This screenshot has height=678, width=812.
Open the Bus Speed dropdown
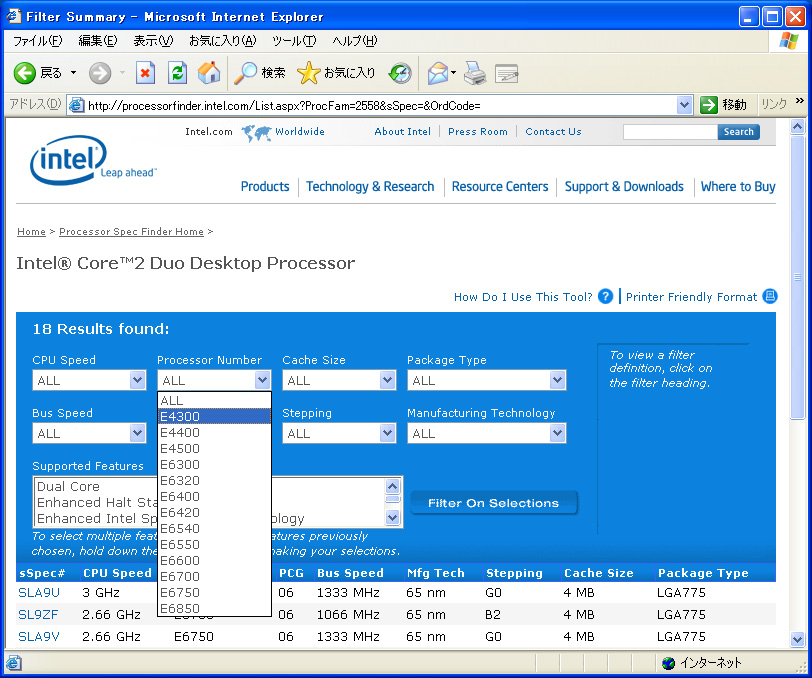coord(89,433)
